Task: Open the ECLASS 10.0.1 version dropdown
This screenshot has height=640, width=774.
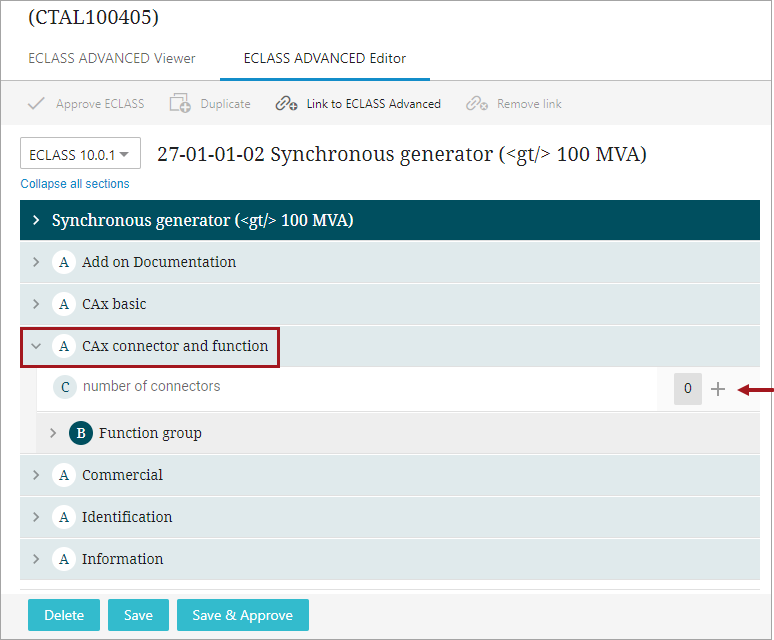Action: point(80,153)
